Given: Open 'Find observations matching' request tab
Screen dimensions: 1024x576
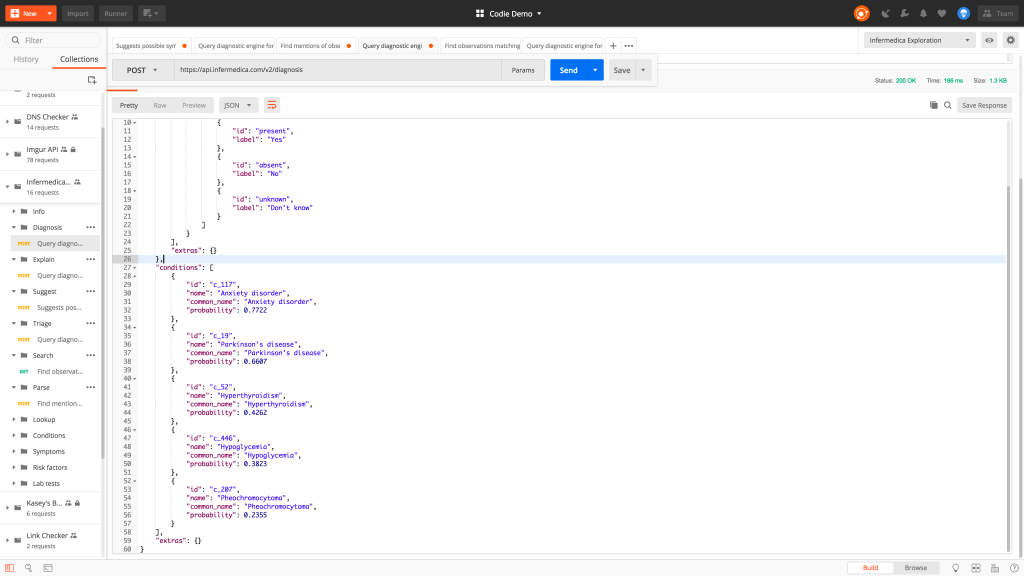Looking at the screenshot, I should point(481,46).
